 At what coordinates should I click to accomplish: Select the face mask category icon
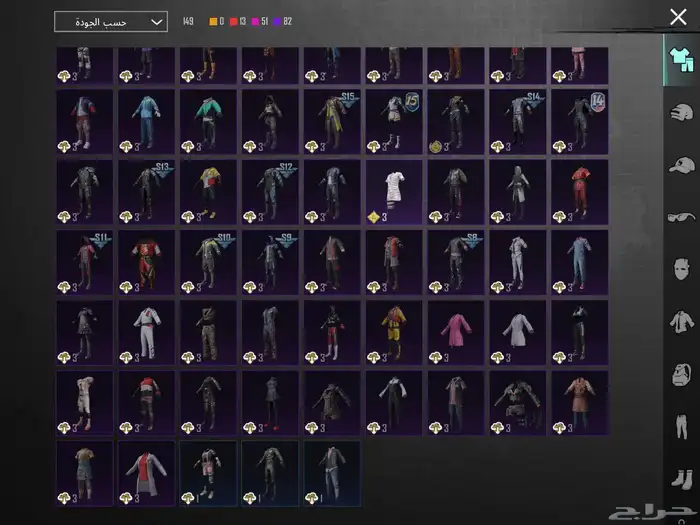click(681, 270)
